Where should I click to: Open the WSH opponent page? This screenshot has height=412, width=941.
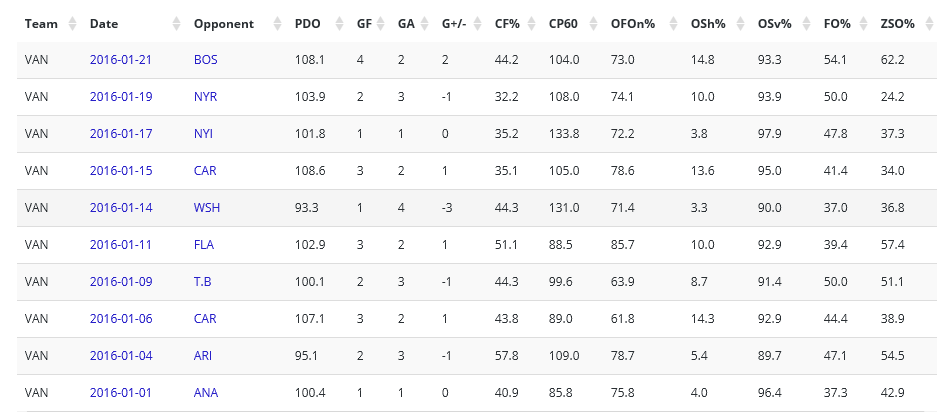[206, 208]
